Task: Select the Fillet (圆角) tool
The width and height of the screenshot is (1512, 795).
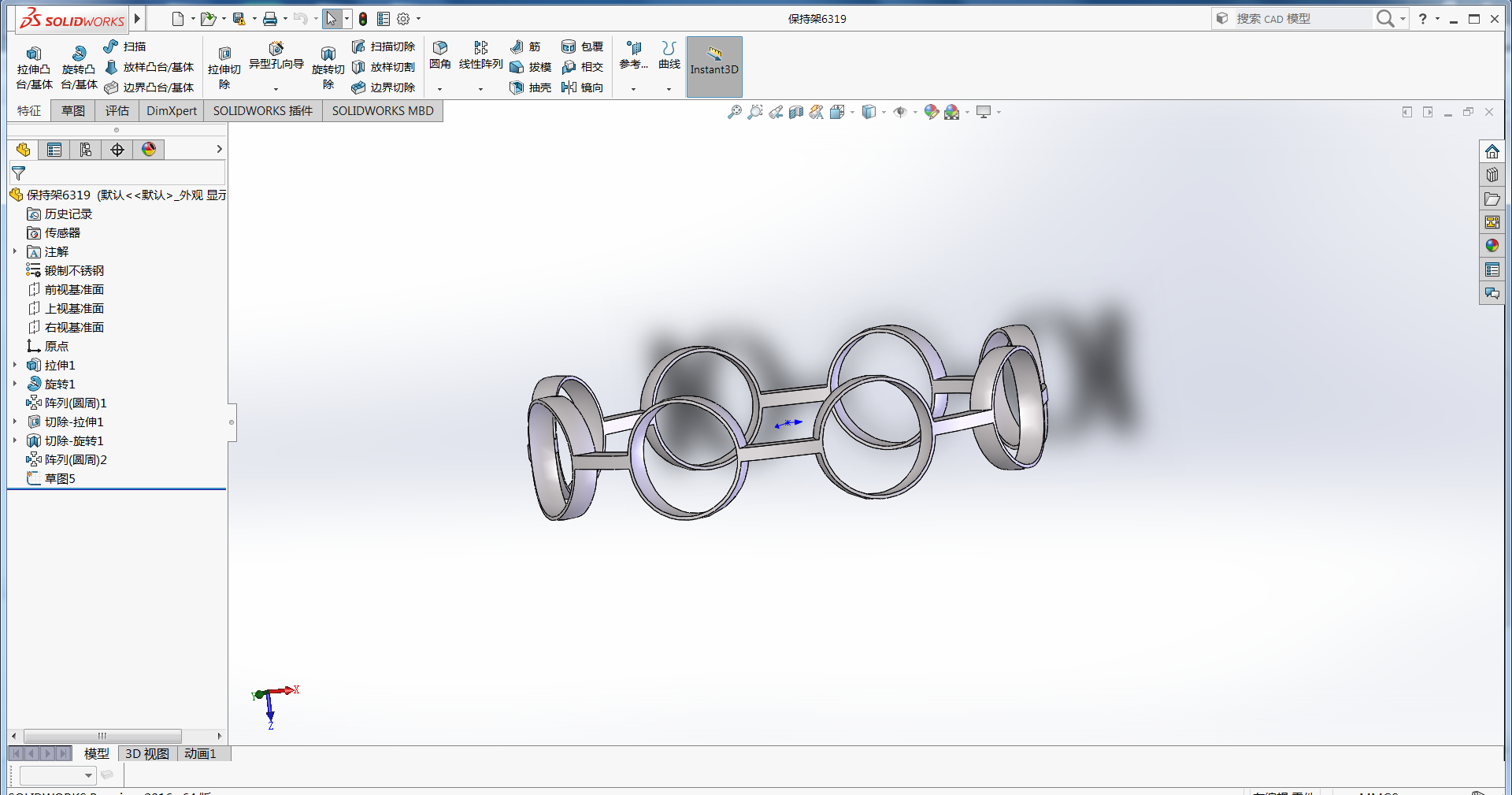Action: [x=440, y=55]
